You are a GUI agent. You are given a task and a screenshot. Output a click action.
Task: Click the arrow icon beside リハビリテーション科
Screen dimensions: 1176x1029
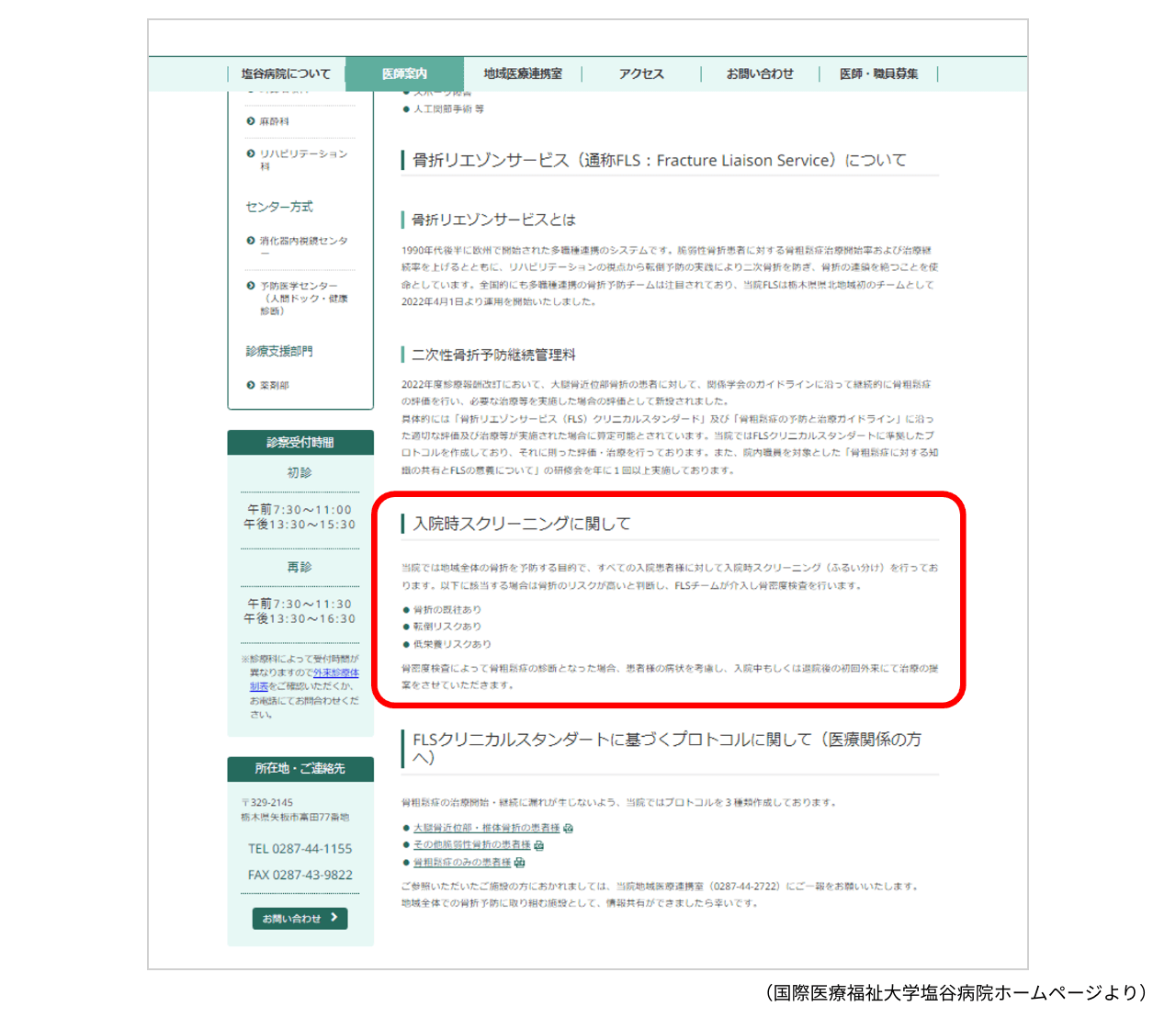(251, 153)
